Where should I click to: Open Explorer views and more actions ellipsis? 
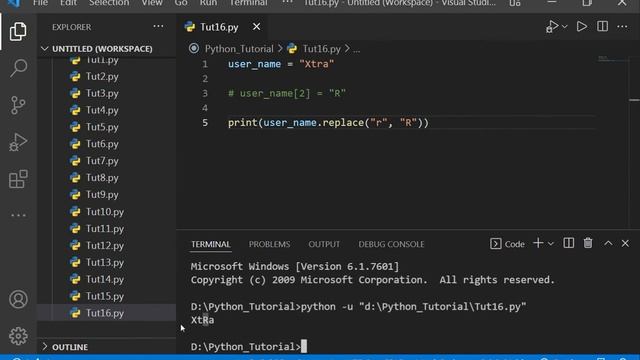point(158,27)
